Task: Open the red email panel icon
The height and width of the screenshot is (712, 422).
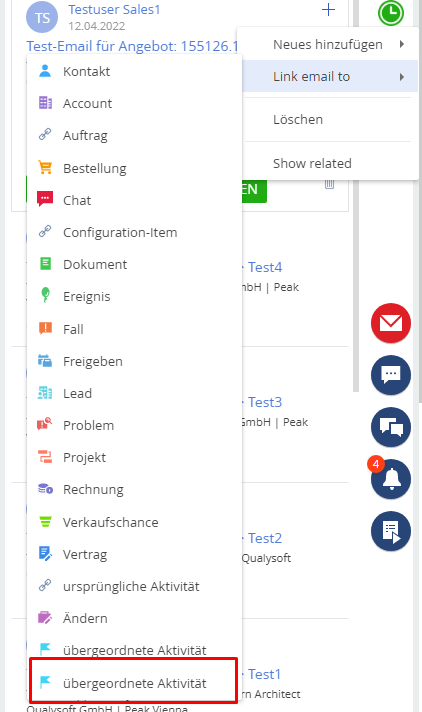Action: (391, 323)
